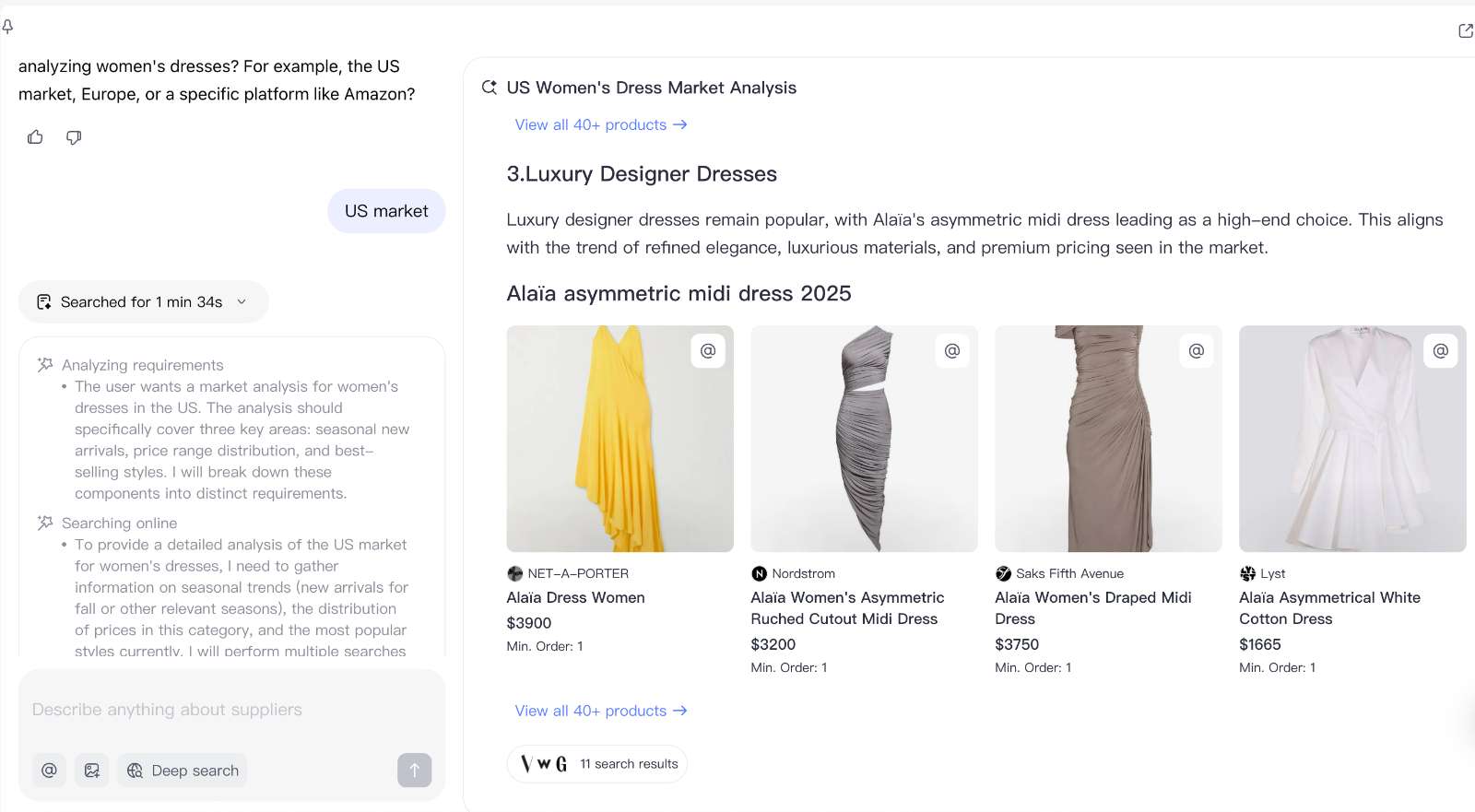The image size is (1475, 812).
Task: Open Alaïa Dress Women product title
Action: [575, 597]
